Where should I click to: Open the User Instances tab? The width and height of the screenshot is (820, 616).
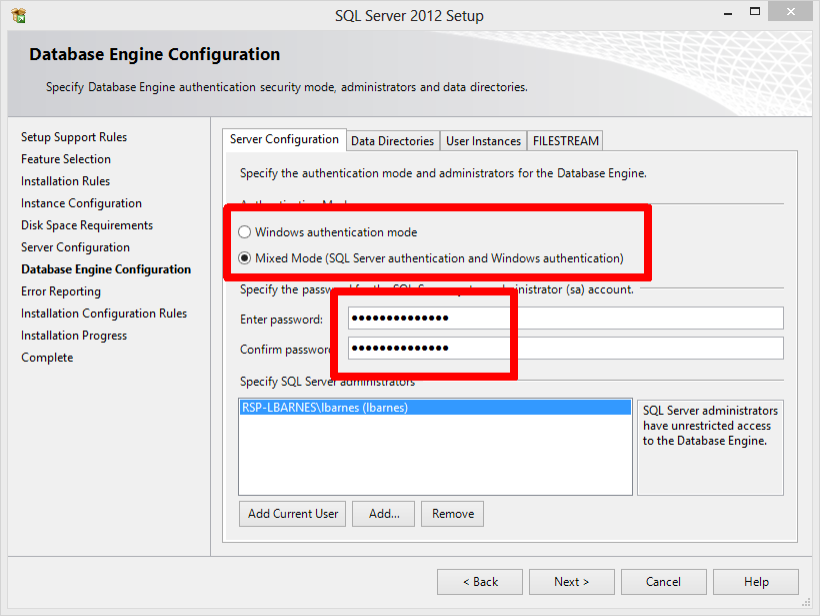(483, 141)
